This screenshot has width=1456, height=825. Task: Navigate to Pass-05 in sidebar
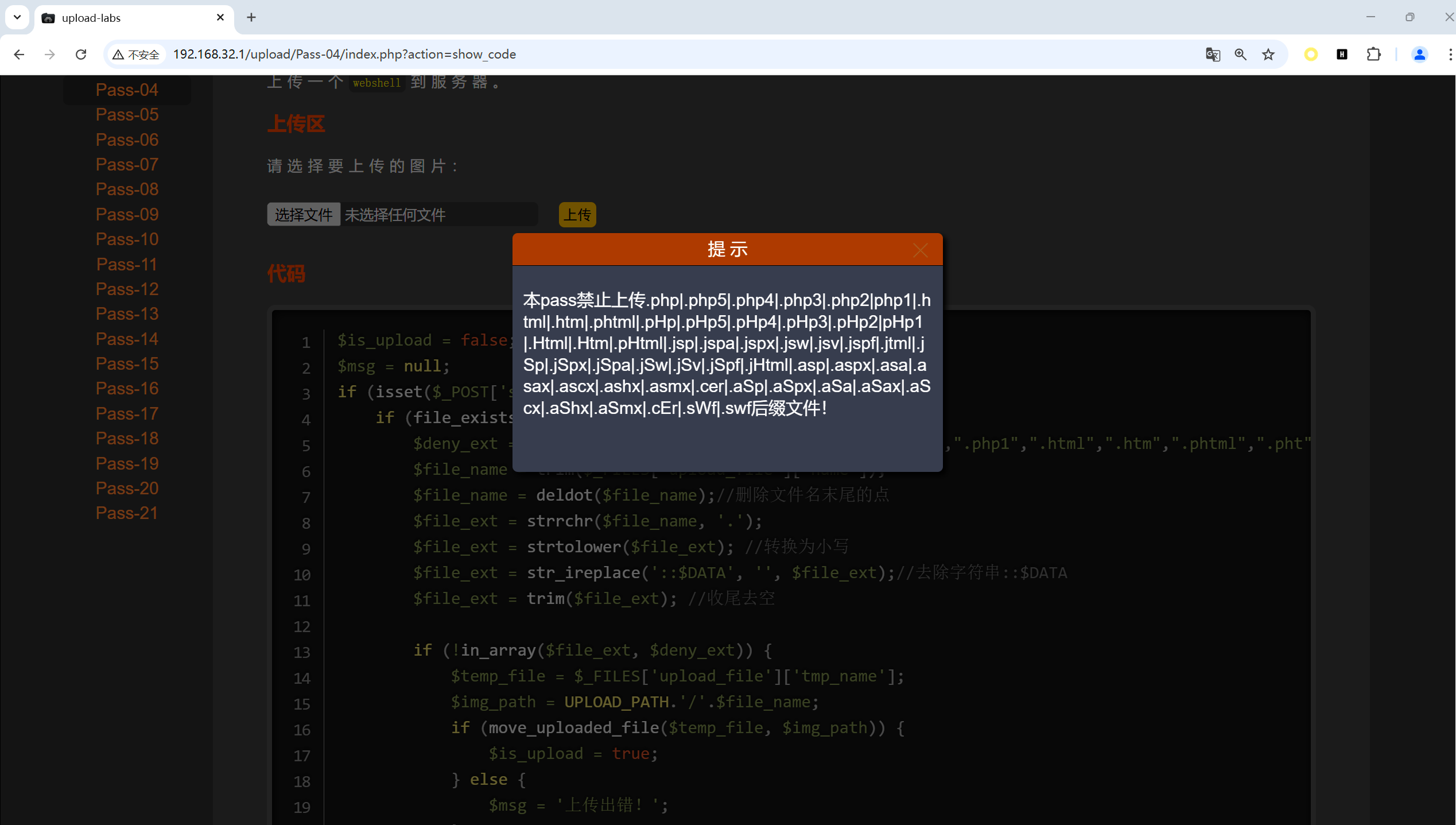point(127,115)
